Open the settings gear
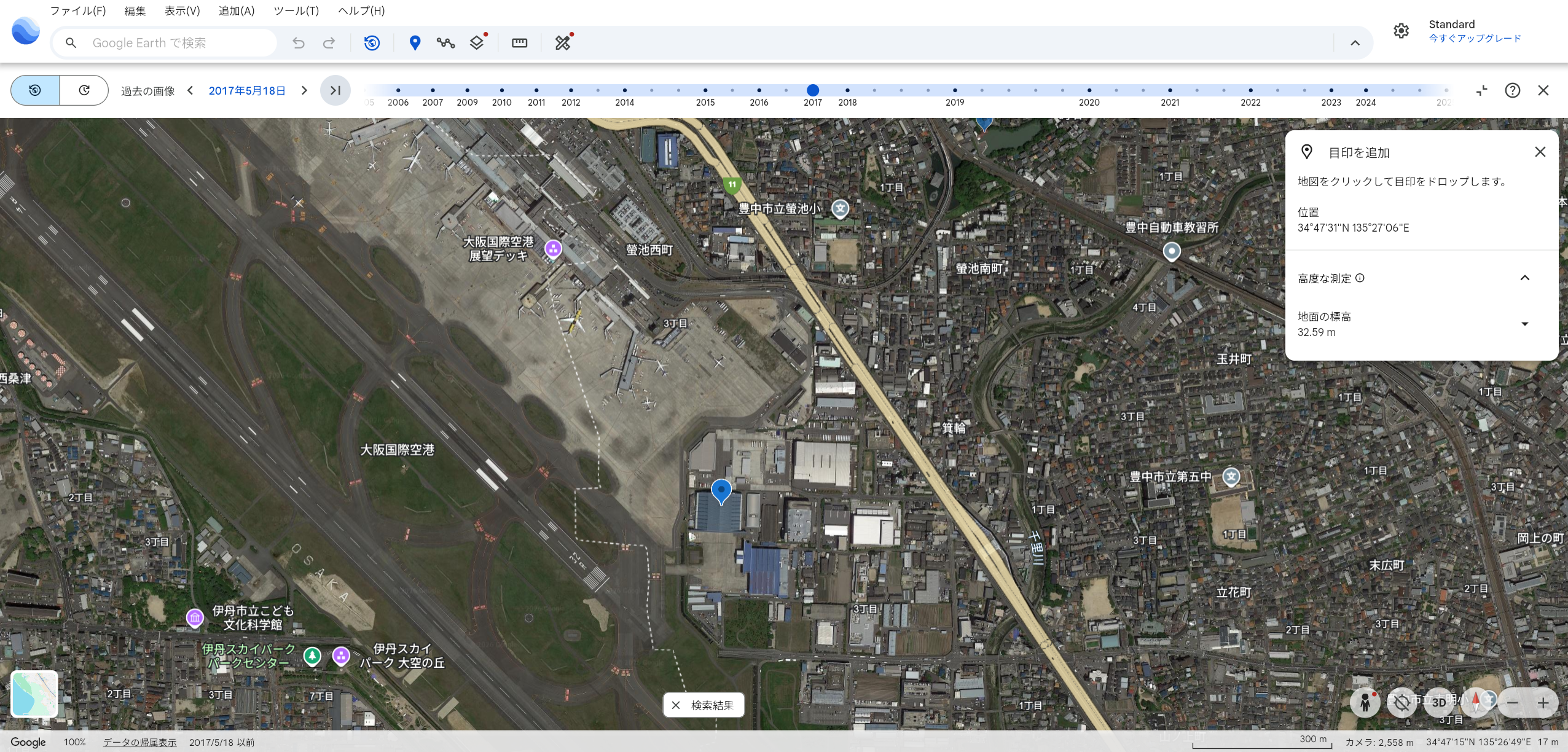Viewport: 1568px width, 752px height. pyautogui.click(x=1401, y=31)
